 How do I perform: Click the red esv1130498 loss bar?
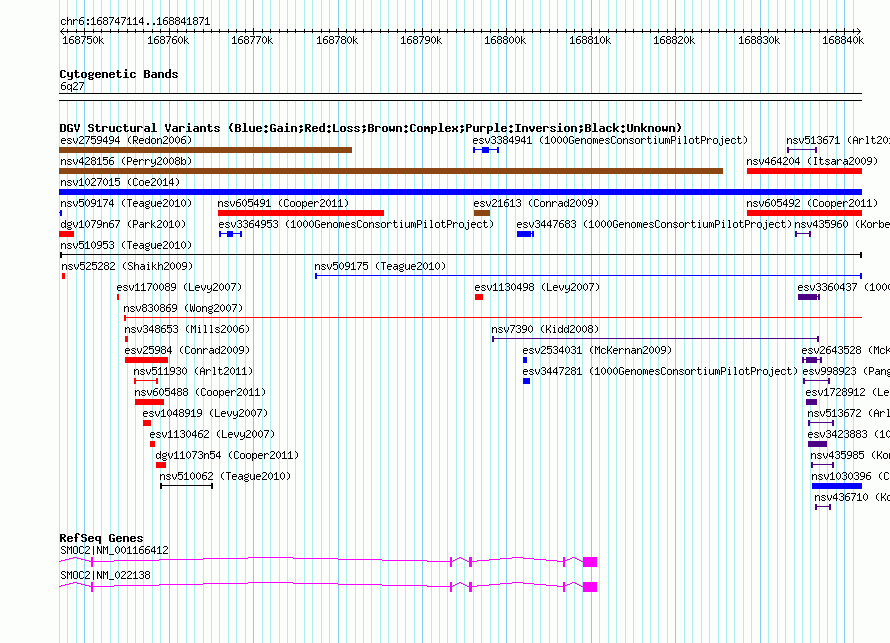(x=479, y=297)
